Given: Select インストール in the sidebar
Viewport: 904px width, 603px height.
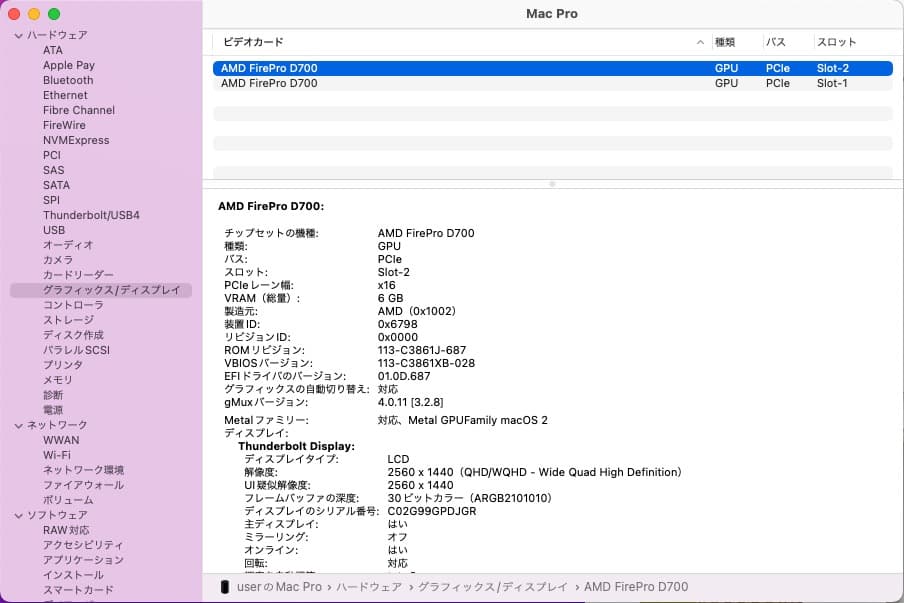Looking at the screenshot, I should click(73, 575).
